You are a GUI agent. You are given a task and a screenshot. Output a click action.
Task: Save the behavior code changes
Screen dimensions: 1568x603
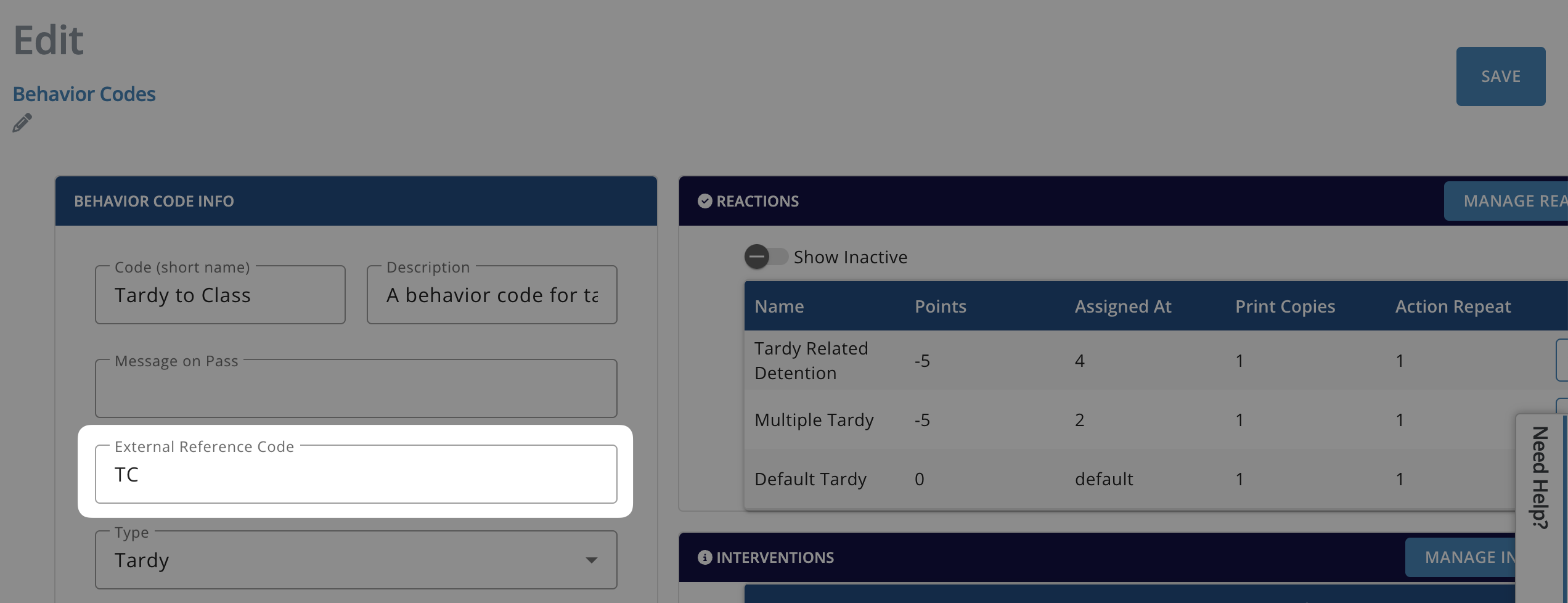[x=1500, y=76]
